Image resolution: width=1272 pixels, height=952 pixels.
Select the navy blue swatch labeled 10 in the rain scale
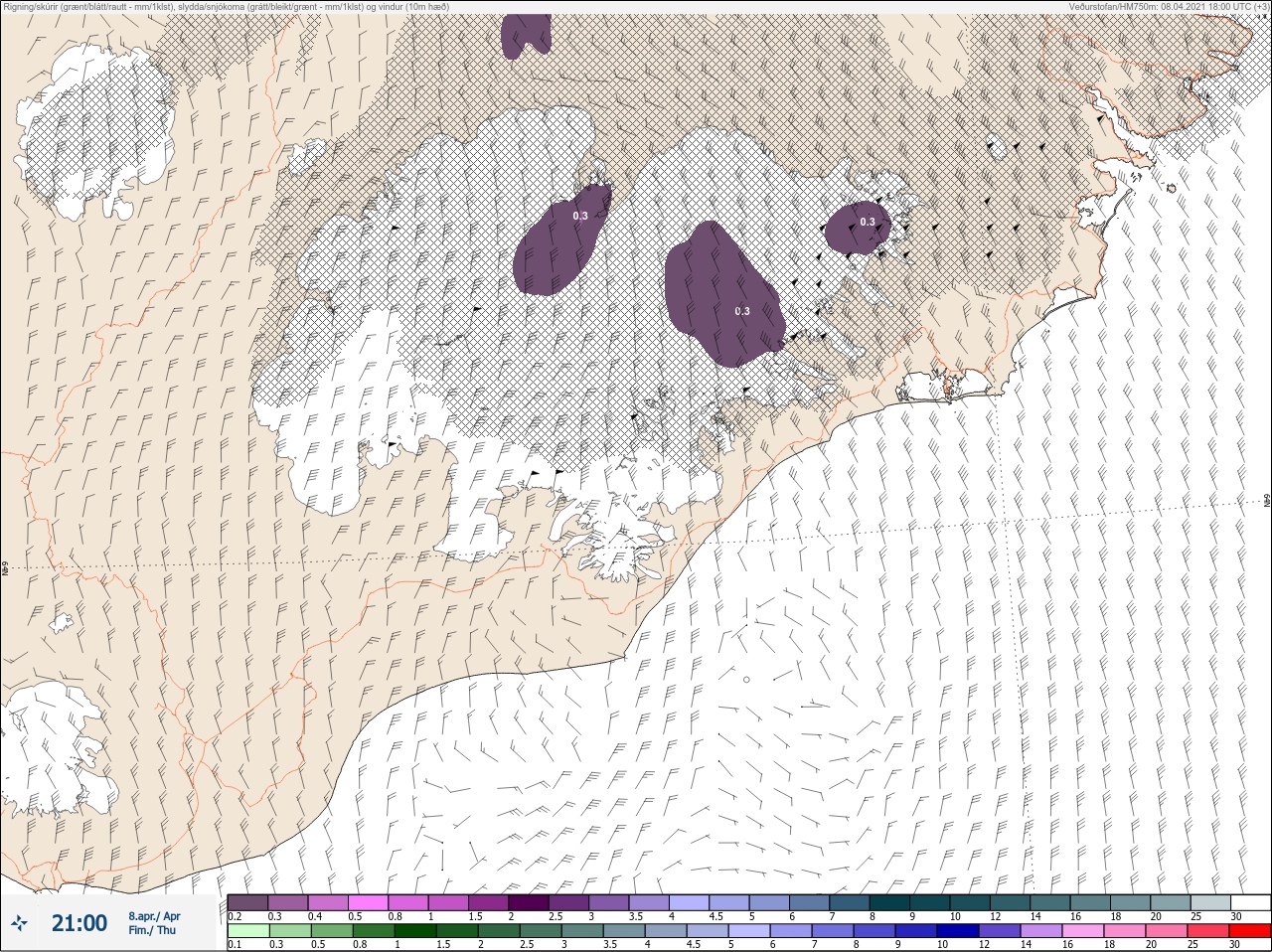click(958, 931)
